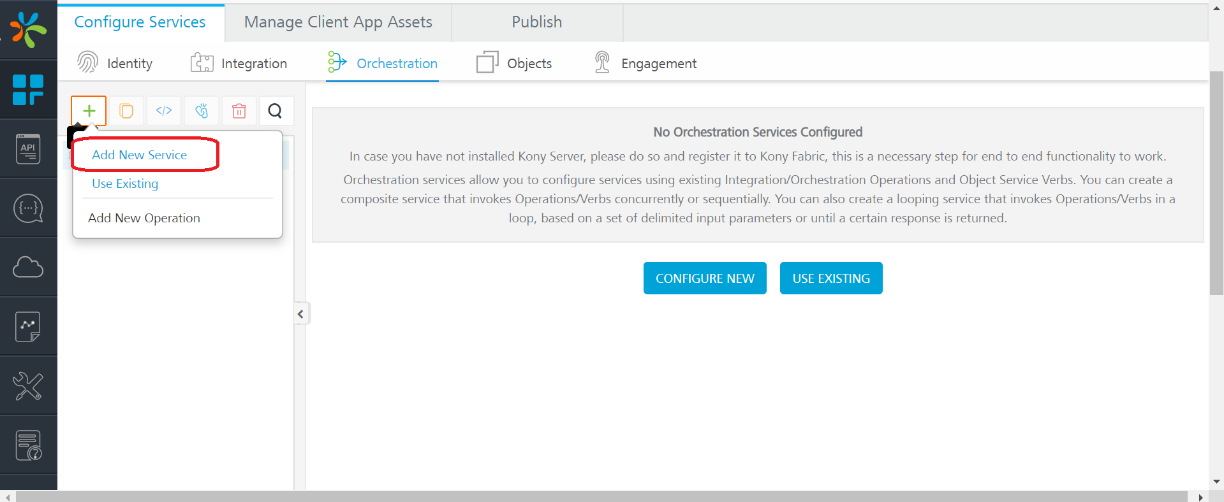Open the reports chart sidebar icon
This screenshot has width=1224, height=502.
(28, 326)
